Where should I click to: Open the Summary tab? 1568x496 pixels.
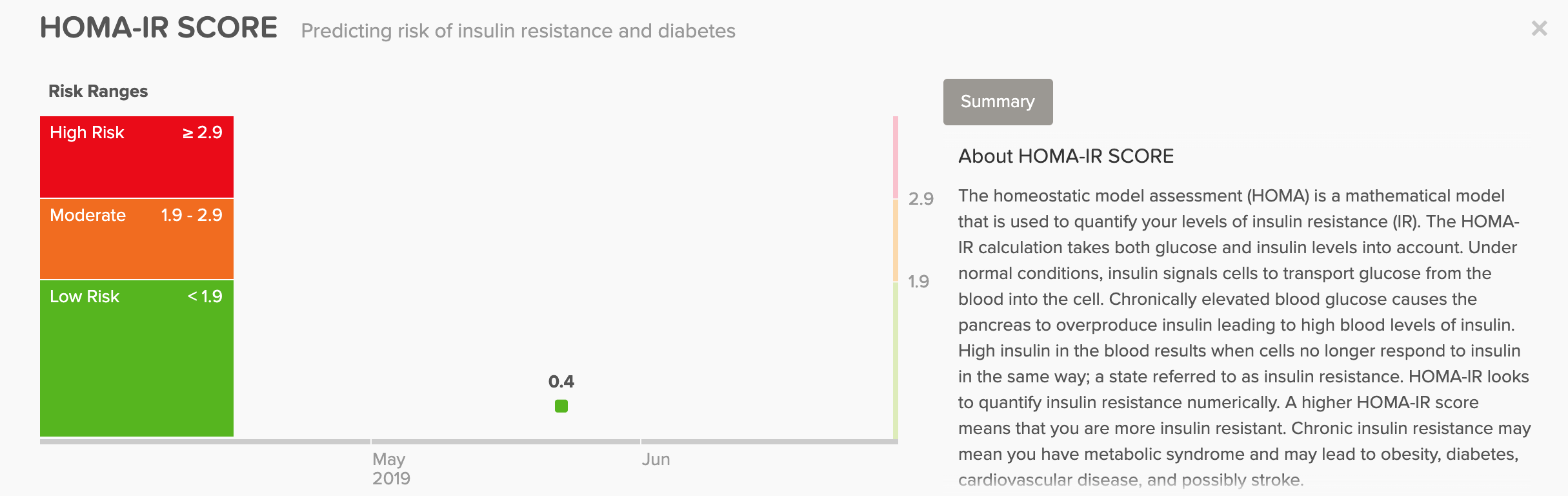pyautogui.click(x=998, y=102)
